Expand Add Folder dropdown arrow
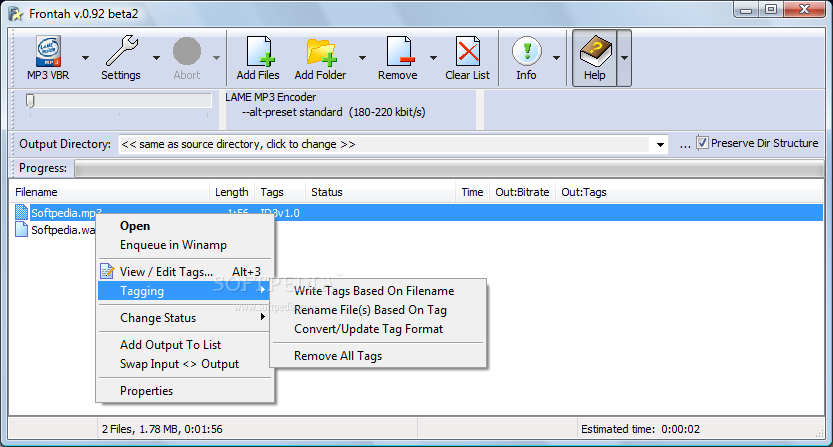Screen dimensions: 833x447 [x=362, y=57]
